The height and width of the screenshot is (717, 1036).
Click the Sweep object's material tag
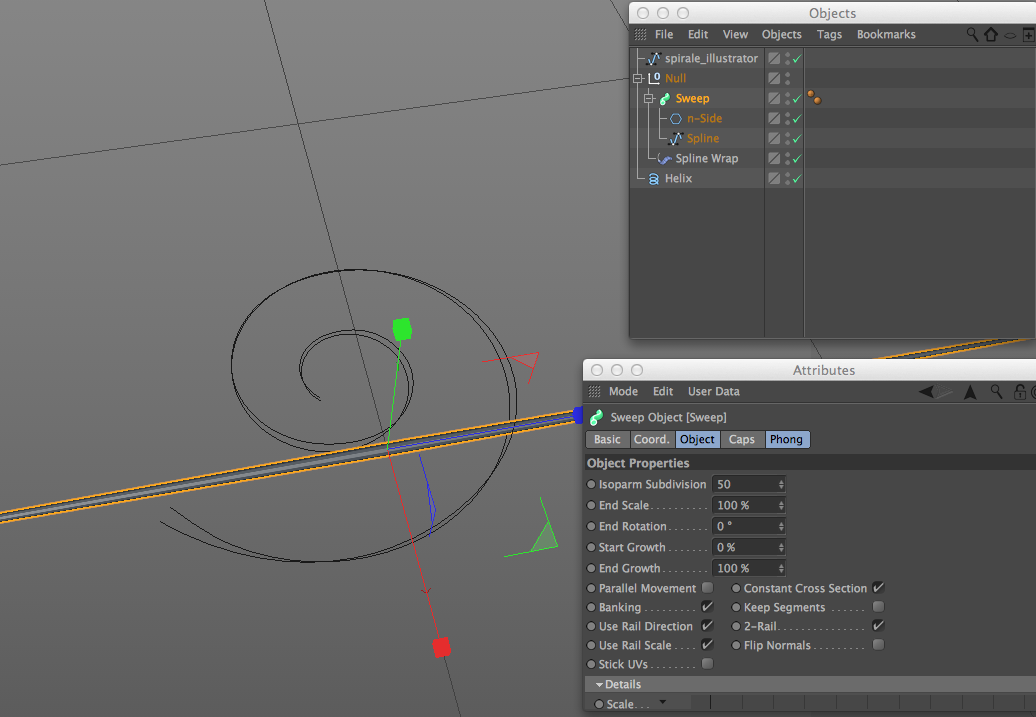pos(814,98)
